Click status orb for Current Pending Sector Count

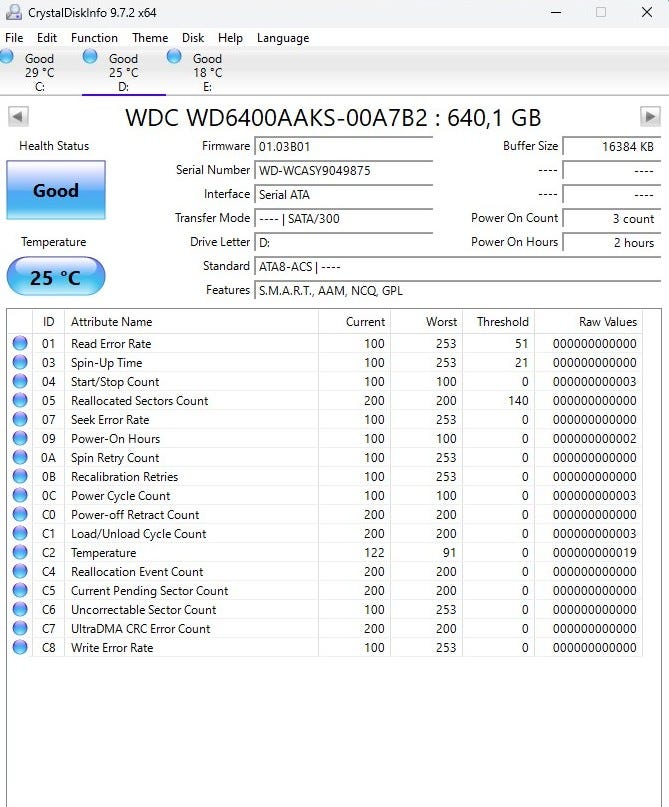pos(20,590)
